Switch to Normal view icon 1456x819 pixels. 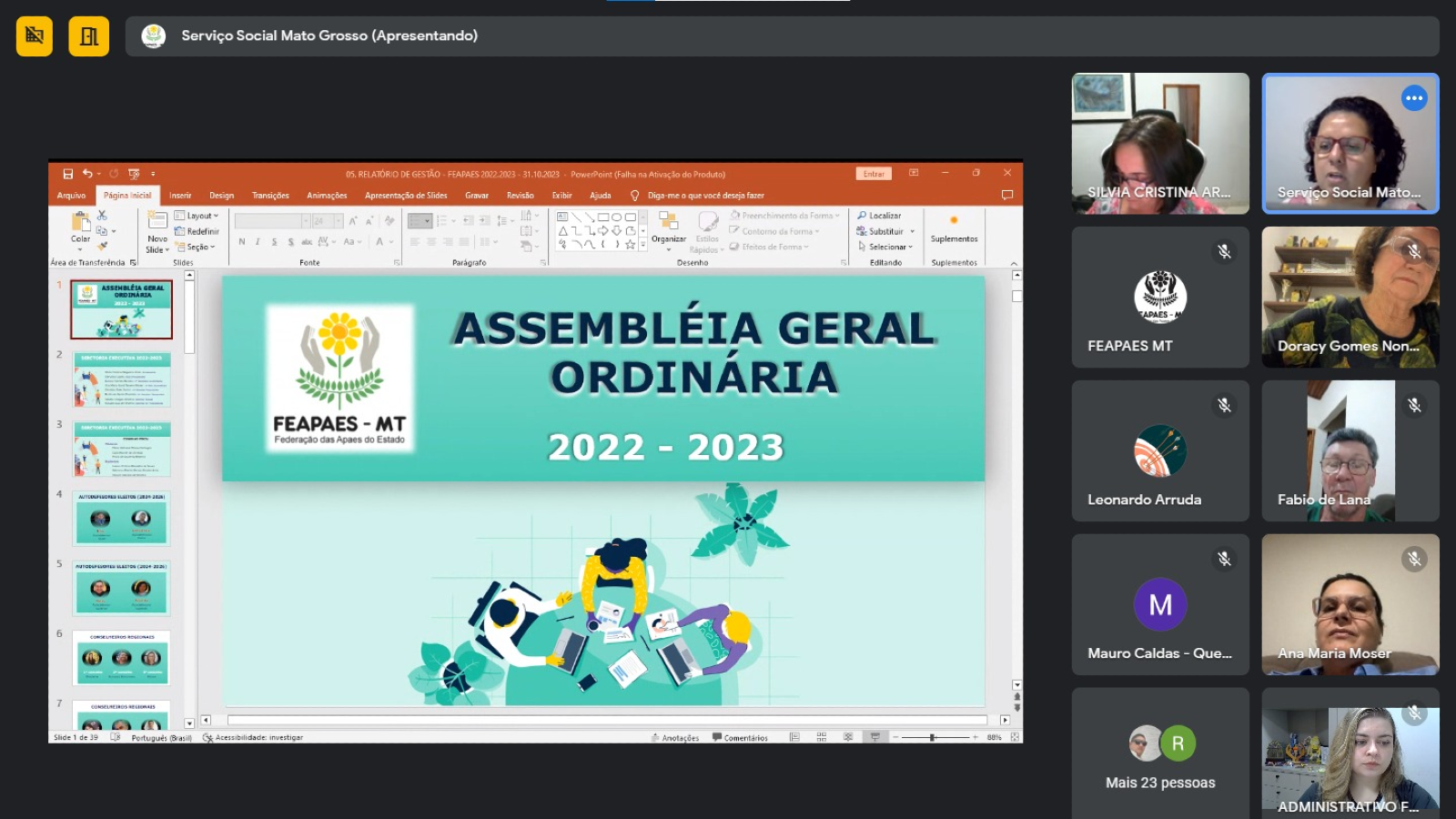pos(794,737)
